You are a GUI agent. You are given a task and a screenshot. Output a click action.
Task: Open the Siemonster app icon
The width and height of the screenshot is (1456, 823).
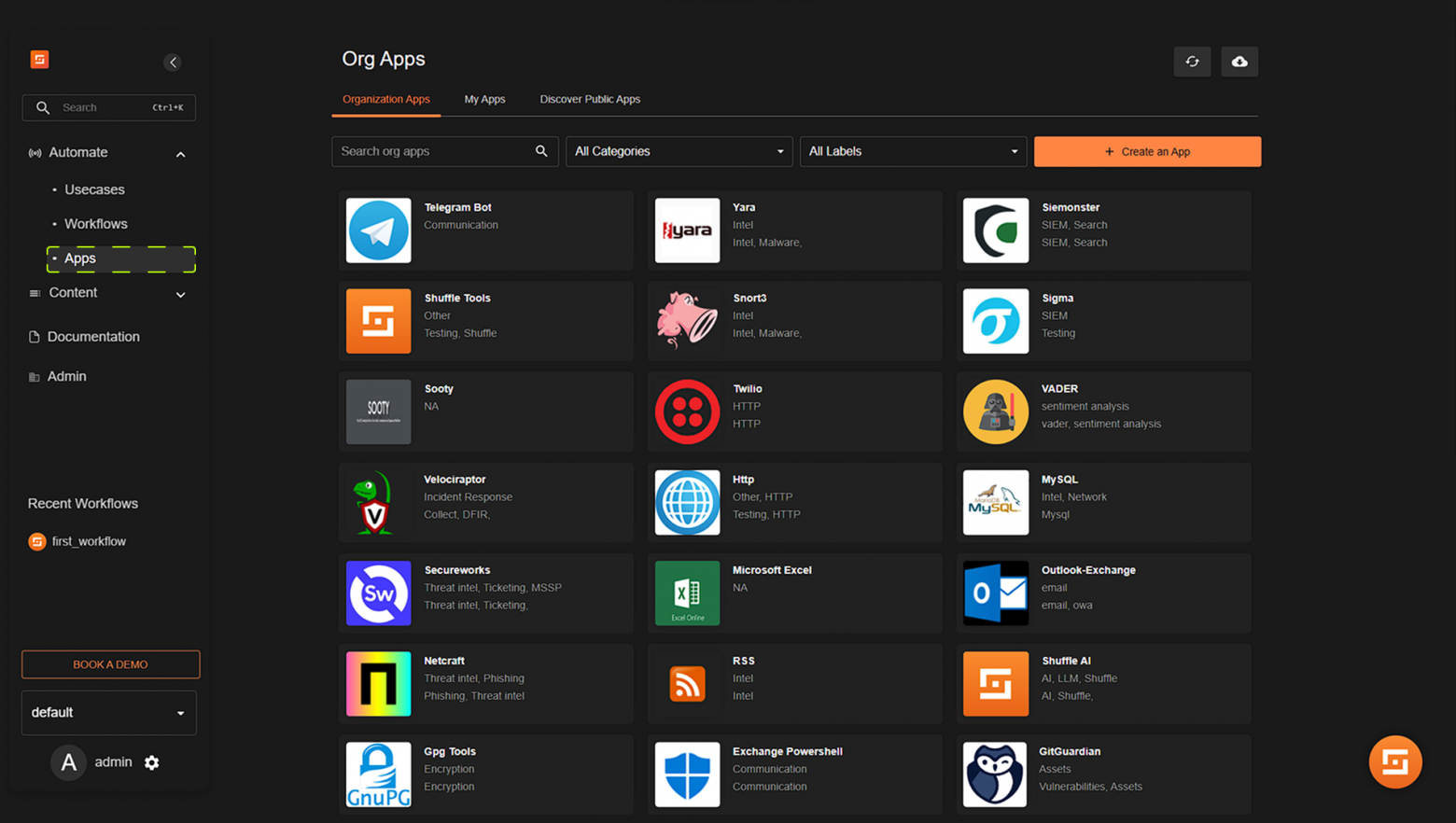(x=996, y=230)
